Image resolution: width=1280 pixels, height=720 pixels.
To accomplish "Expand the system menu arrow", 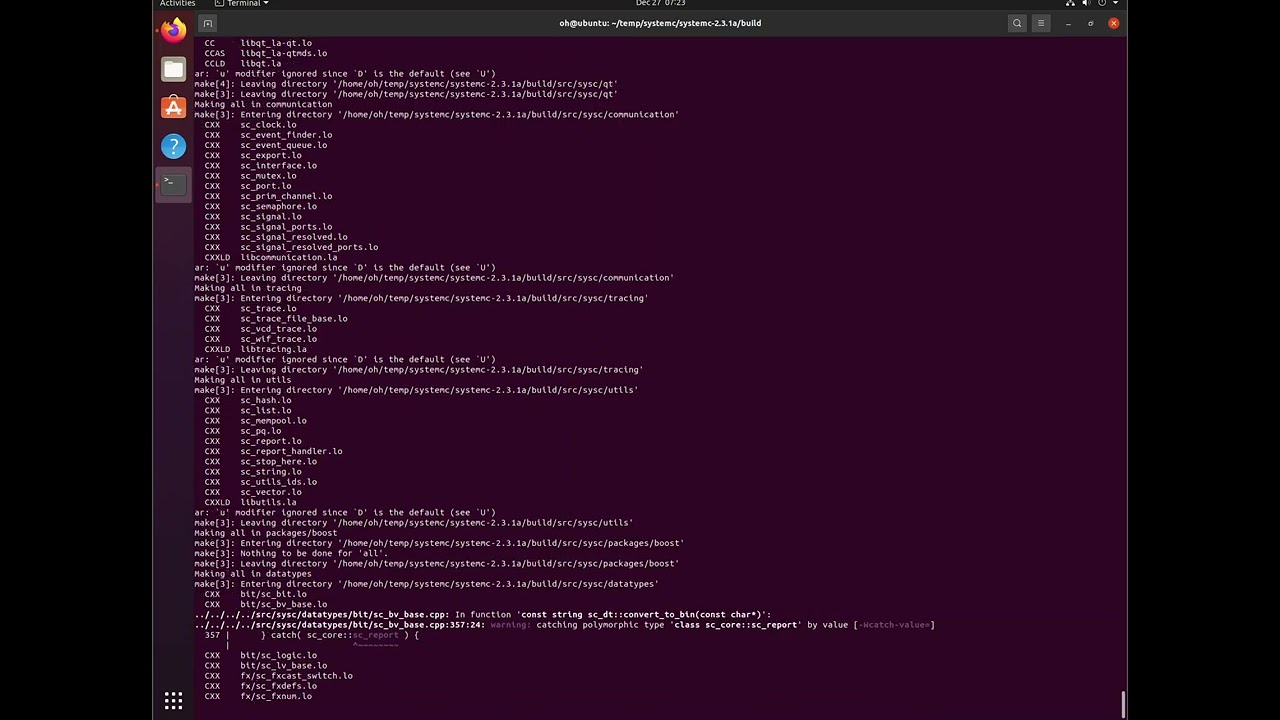I will pos(1115,3).
